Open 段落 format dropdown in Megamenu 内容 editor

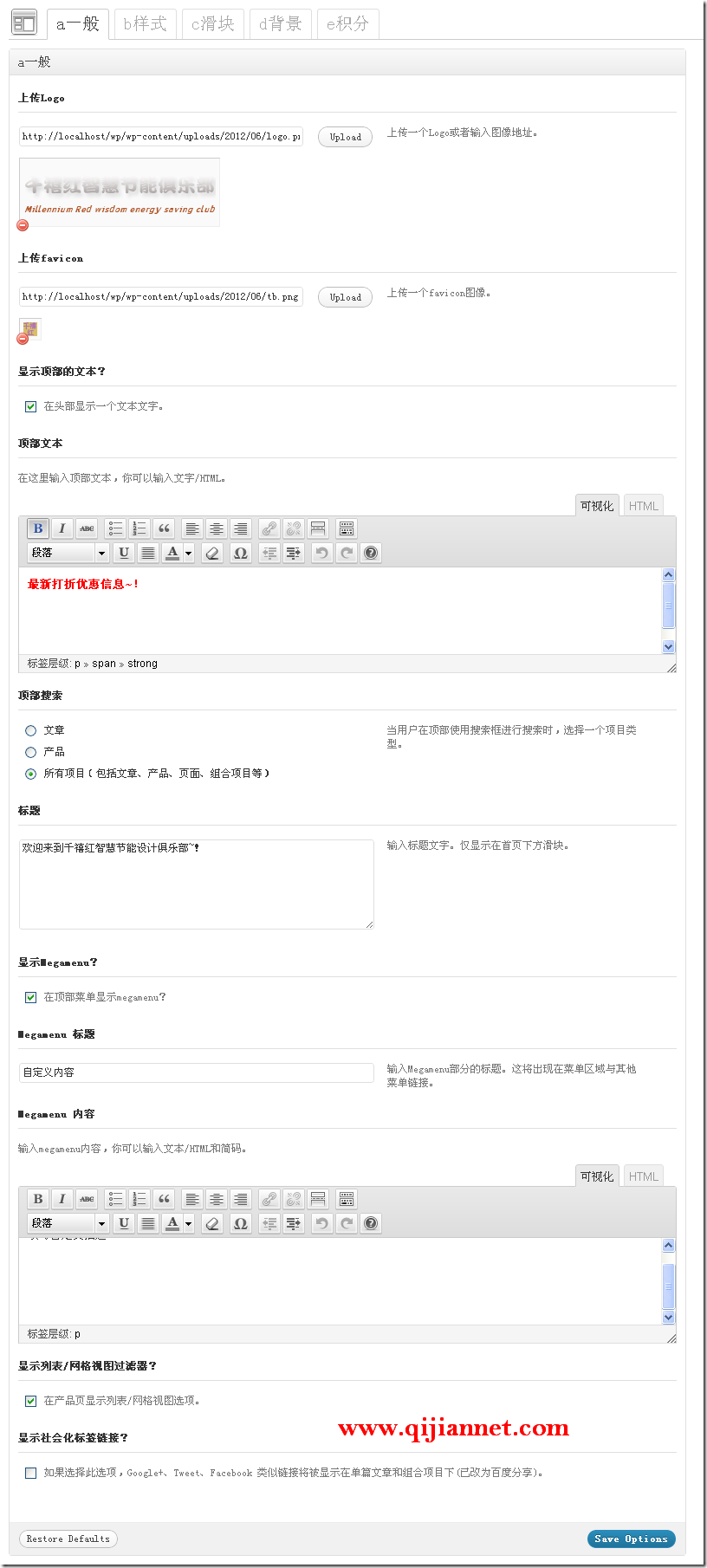tap(68, 1223)
